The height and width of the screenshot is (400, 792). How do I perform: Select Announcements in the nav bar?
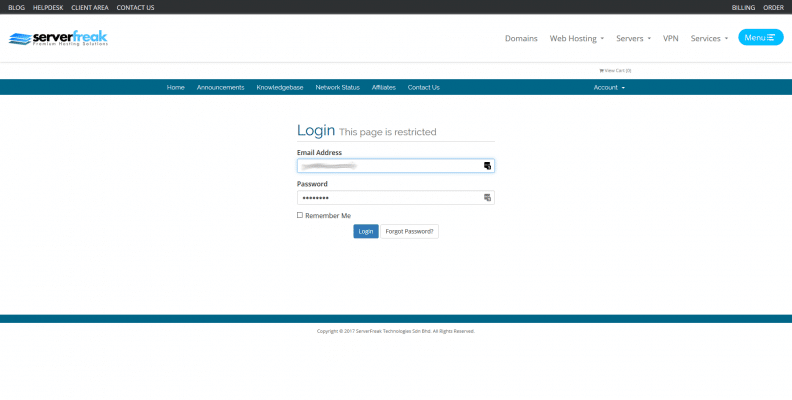(x=220, y=87)
